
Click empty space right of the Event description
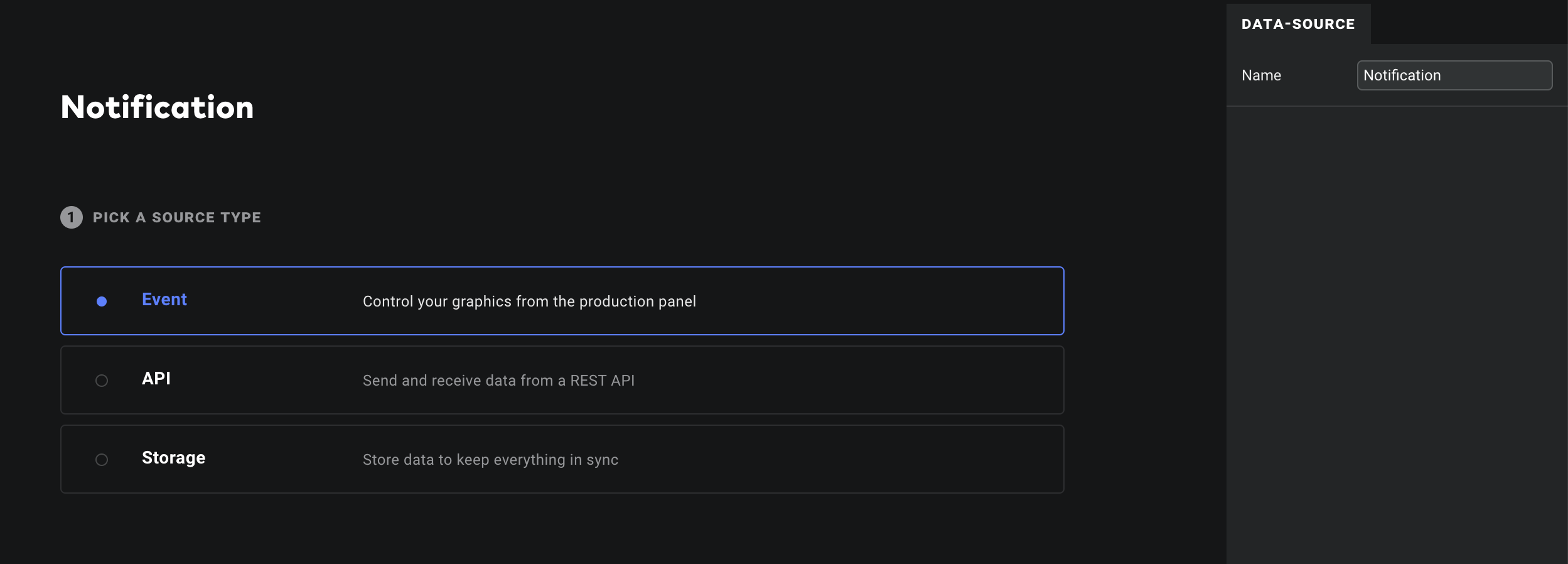coord(879,301)
